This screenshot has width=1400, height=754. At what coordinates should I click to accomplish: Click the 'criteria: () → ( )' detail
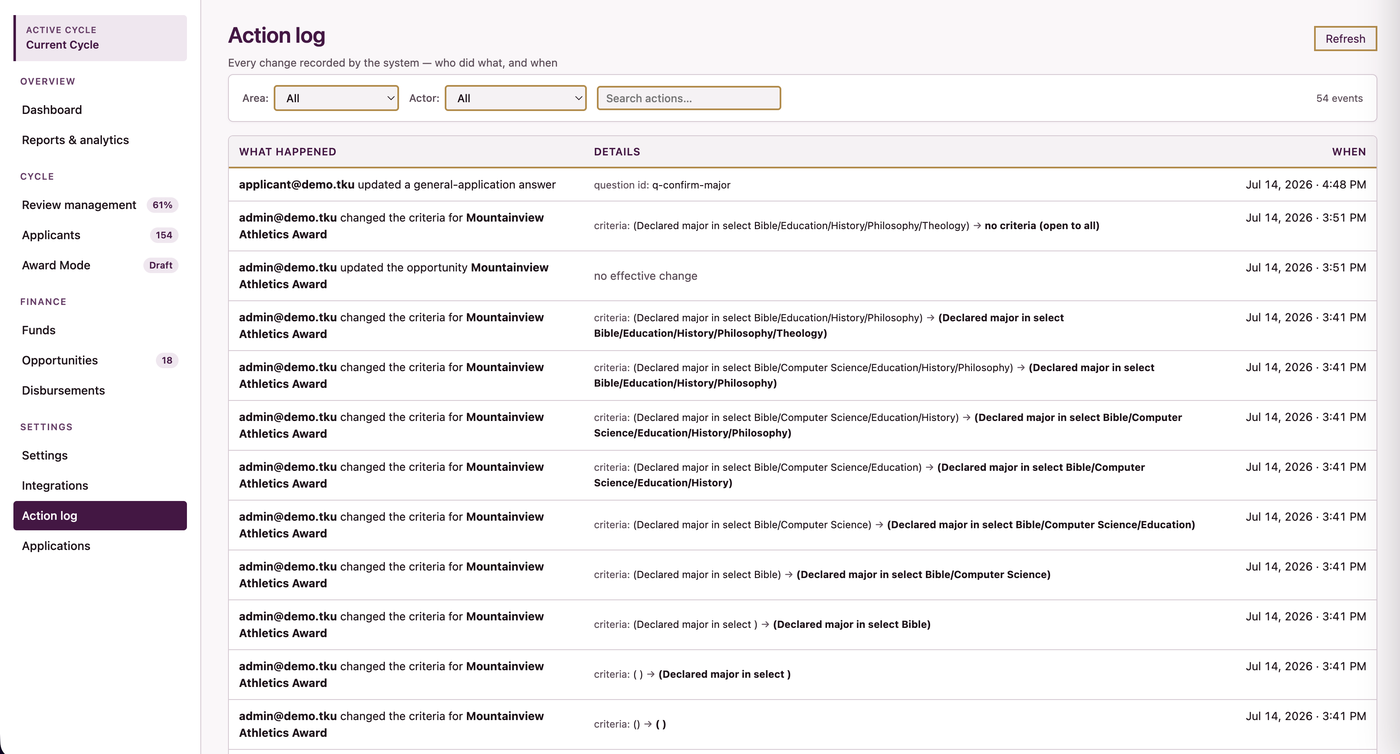point(630,724)
